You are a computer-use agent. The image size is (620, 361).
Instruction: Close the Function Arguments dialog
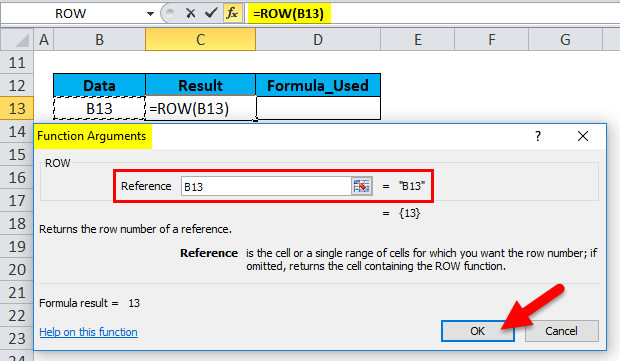[x=582, y=136]
